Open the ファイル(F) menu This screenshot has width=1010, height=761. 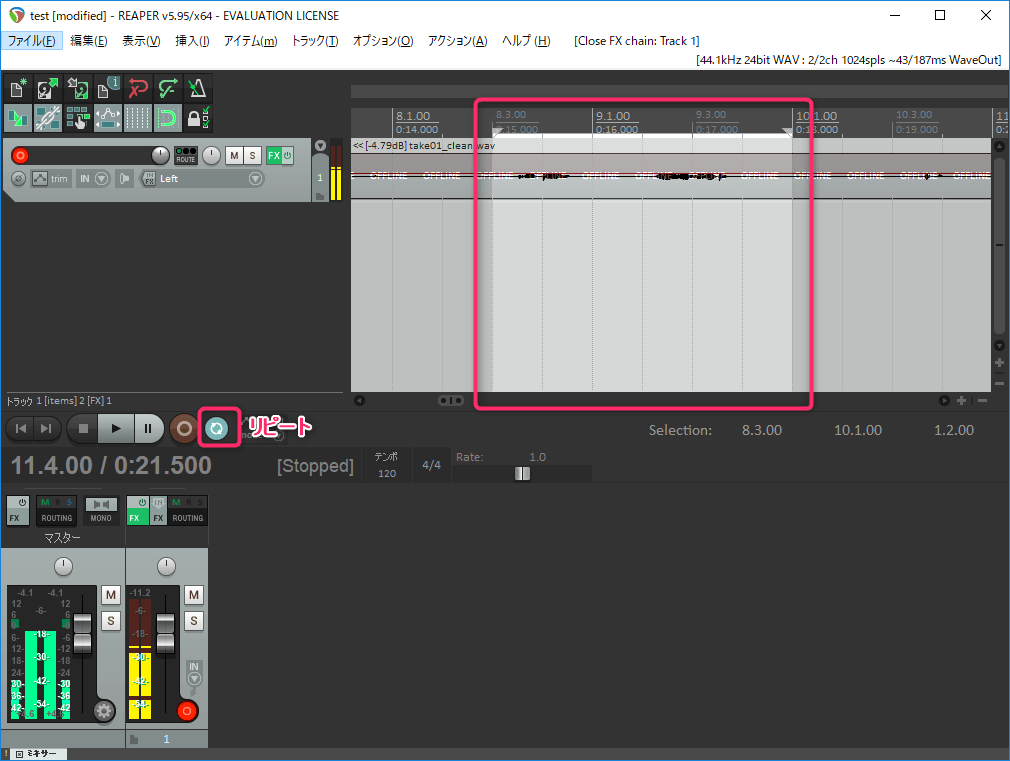32,41
